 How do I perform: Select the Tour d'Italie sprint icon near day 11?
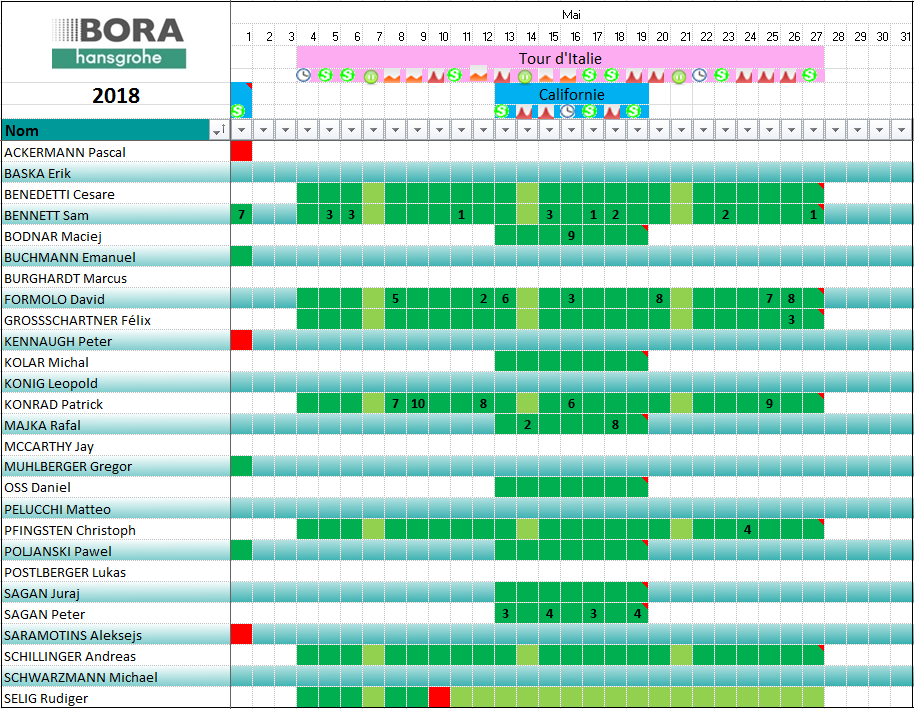pyautogui.click(x=455, y=75)
